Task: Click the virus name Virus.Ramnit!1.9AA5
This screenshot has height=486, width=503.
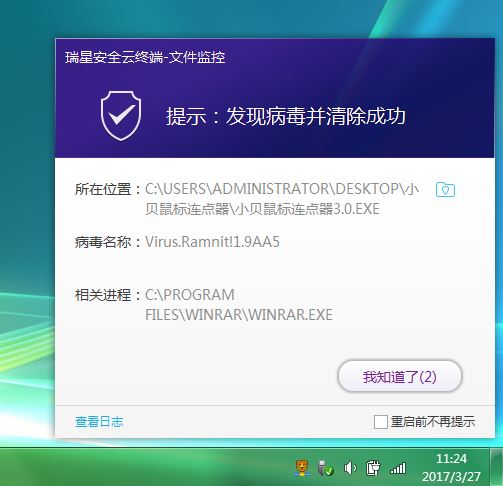Action: (x=212, y=242)
